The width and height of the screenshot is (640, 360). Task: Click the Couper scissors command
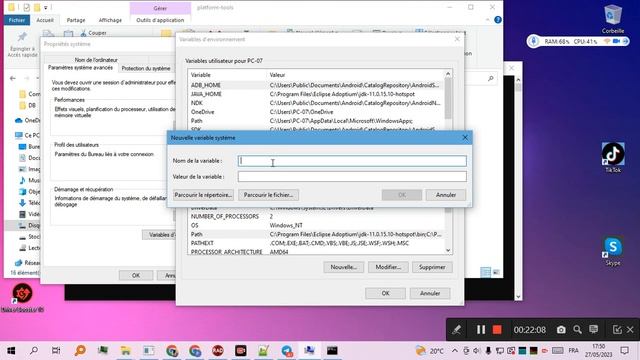[93, 33]
